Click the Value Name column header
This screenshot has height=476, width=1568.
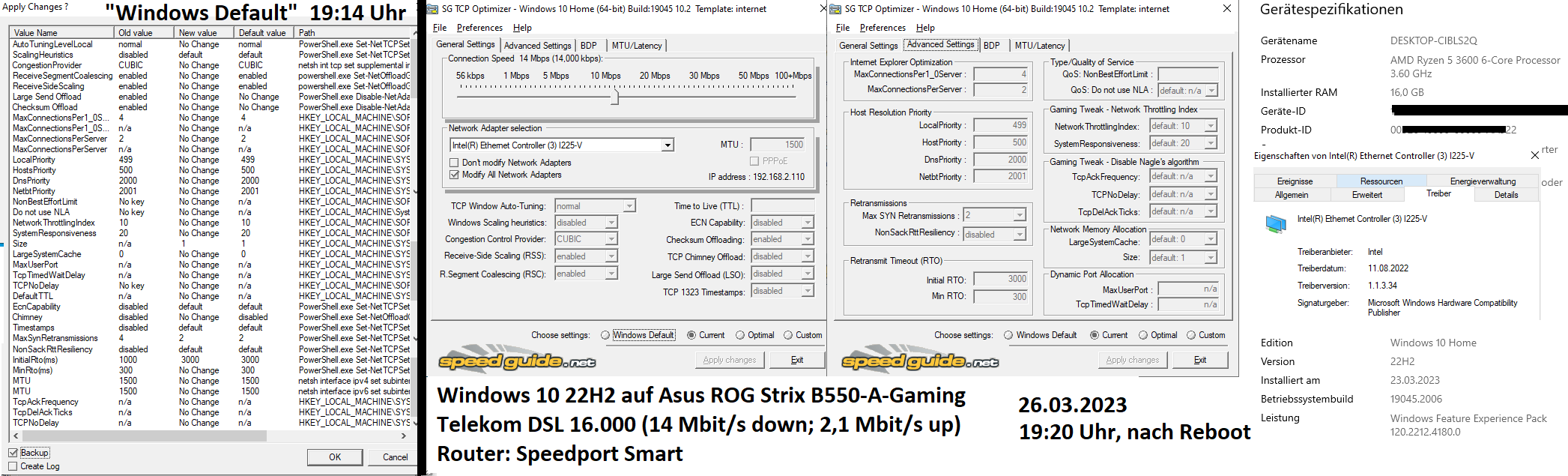coord(62,33)
